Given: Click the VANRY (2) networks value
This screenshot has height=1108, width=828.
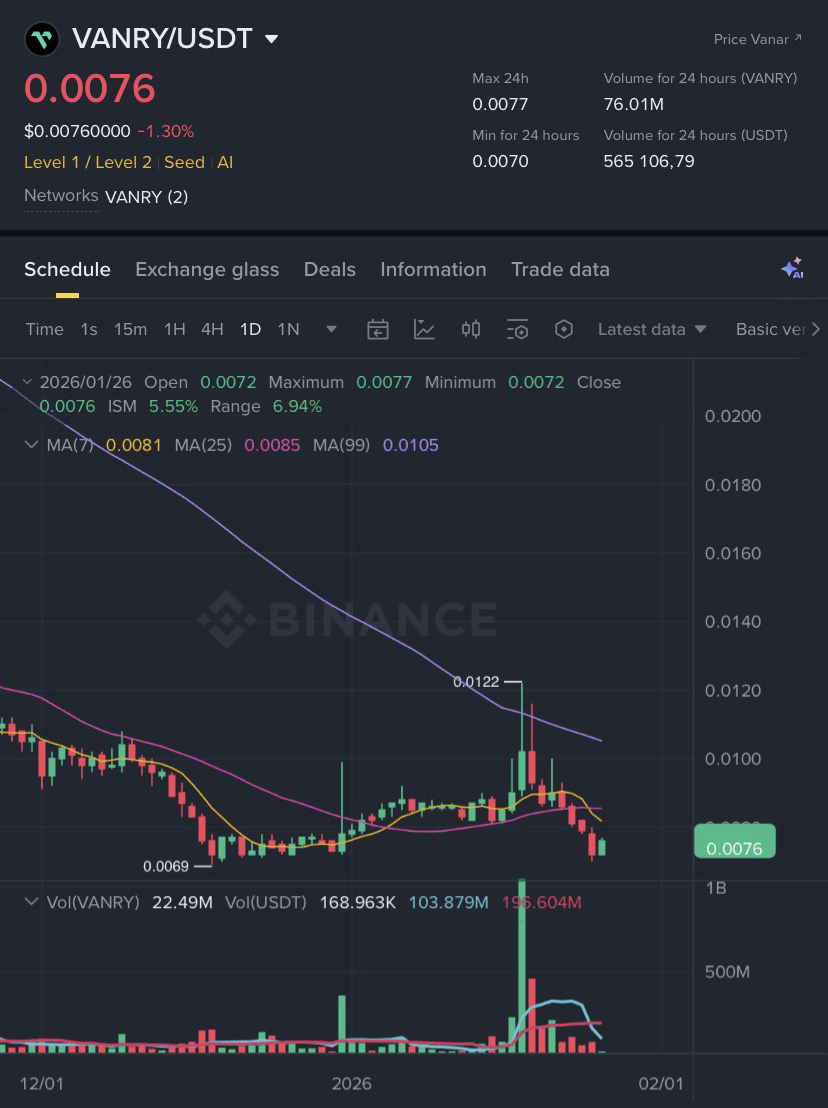Looking at the screenshot, I should pyautogui.click(x=147, y=197).
